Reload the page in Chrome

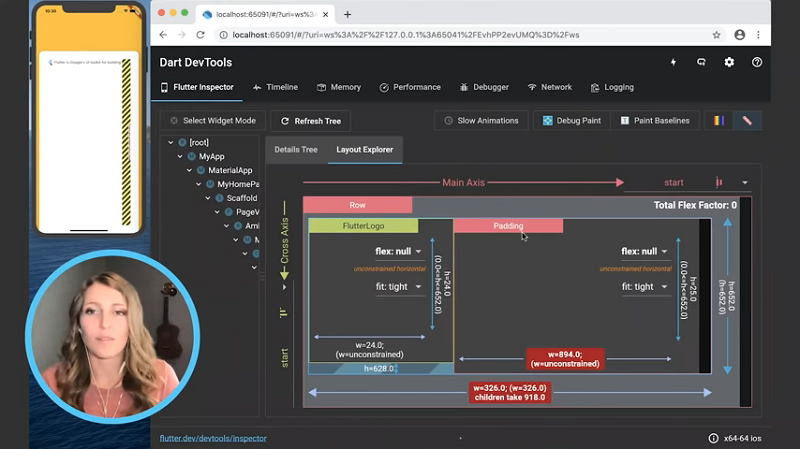click(x=201, y=35)
